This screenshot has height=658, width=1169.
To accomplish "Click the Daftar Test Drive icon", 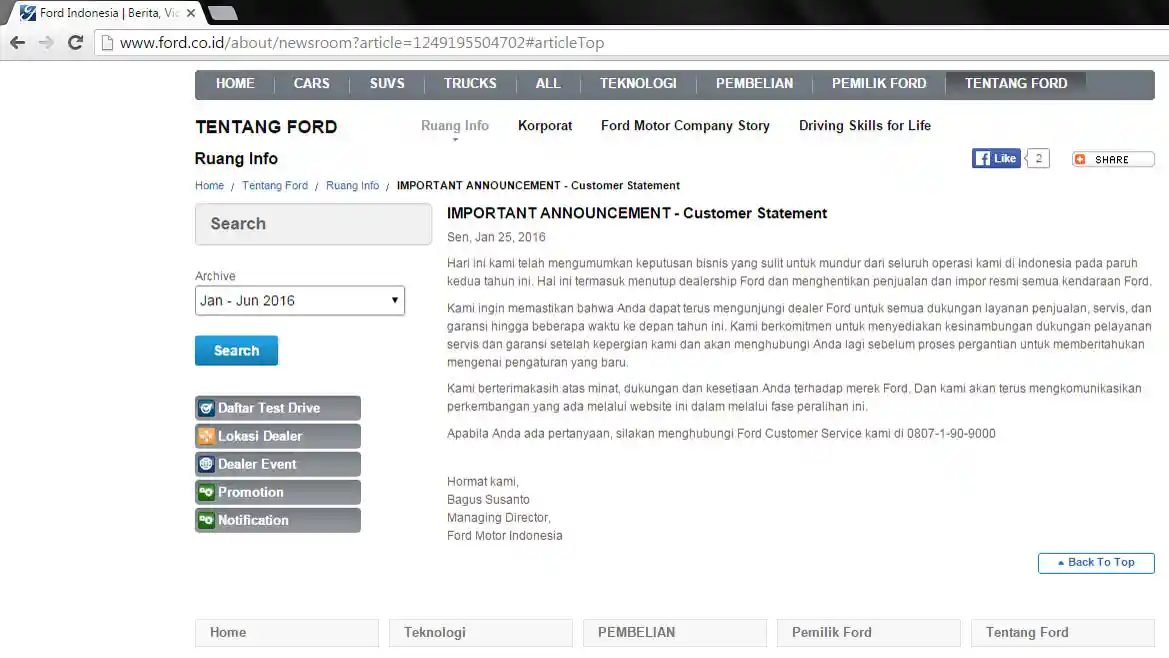I will click(207, 407).
